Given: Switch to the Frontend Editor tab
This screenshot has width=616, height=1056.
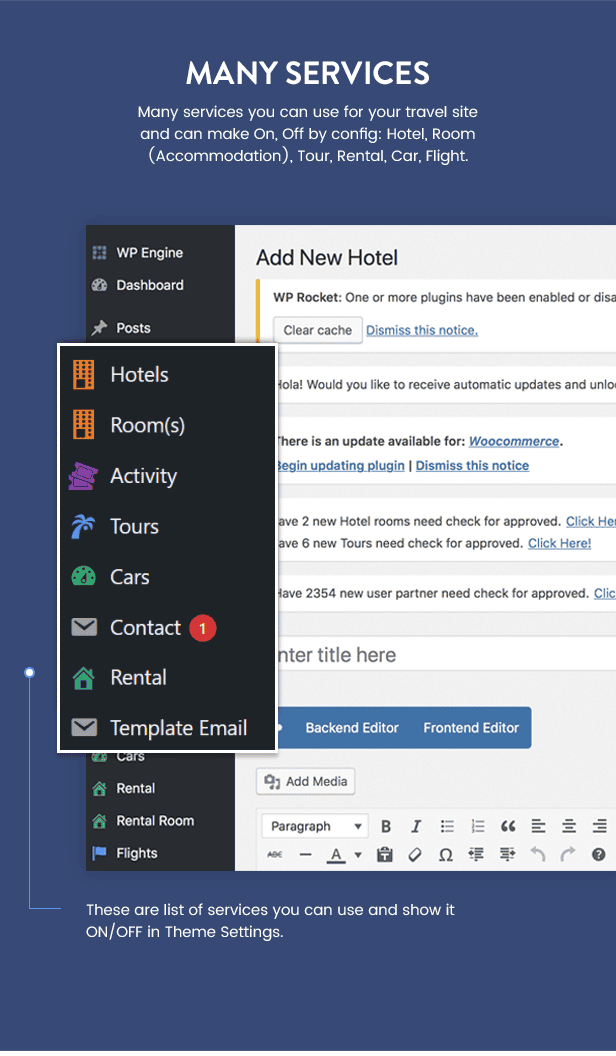Looking at the screenshot, I should pos(471,727).
